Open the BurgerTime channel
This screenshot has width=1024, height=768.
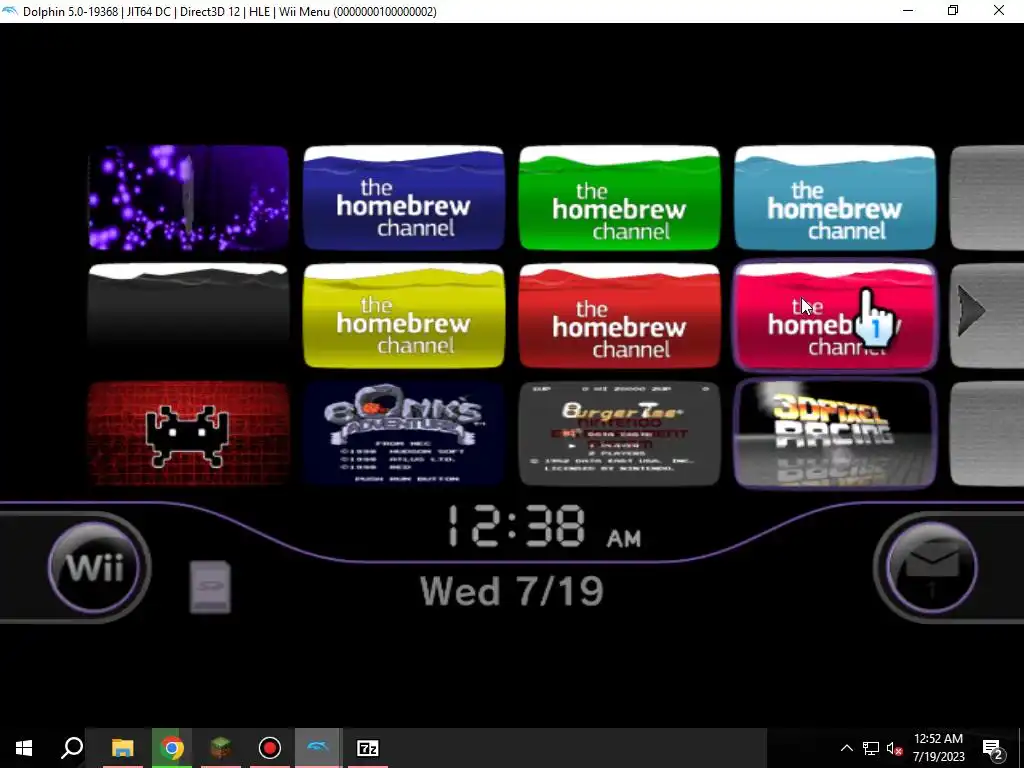619,434
